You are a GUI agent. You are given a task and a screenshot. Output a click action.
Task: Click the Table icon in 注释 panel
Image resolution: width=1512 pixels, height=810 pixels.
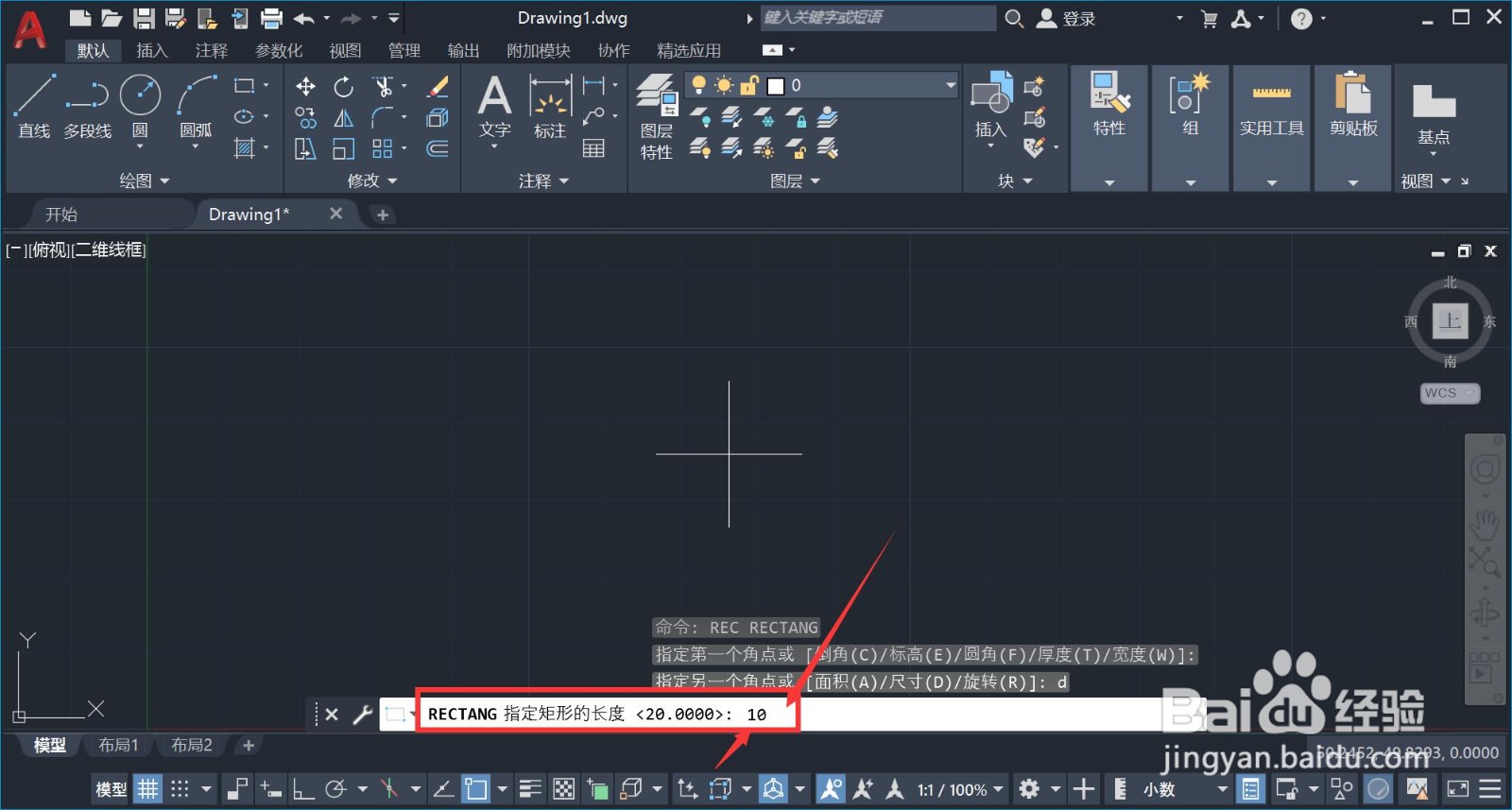(593, 148)
